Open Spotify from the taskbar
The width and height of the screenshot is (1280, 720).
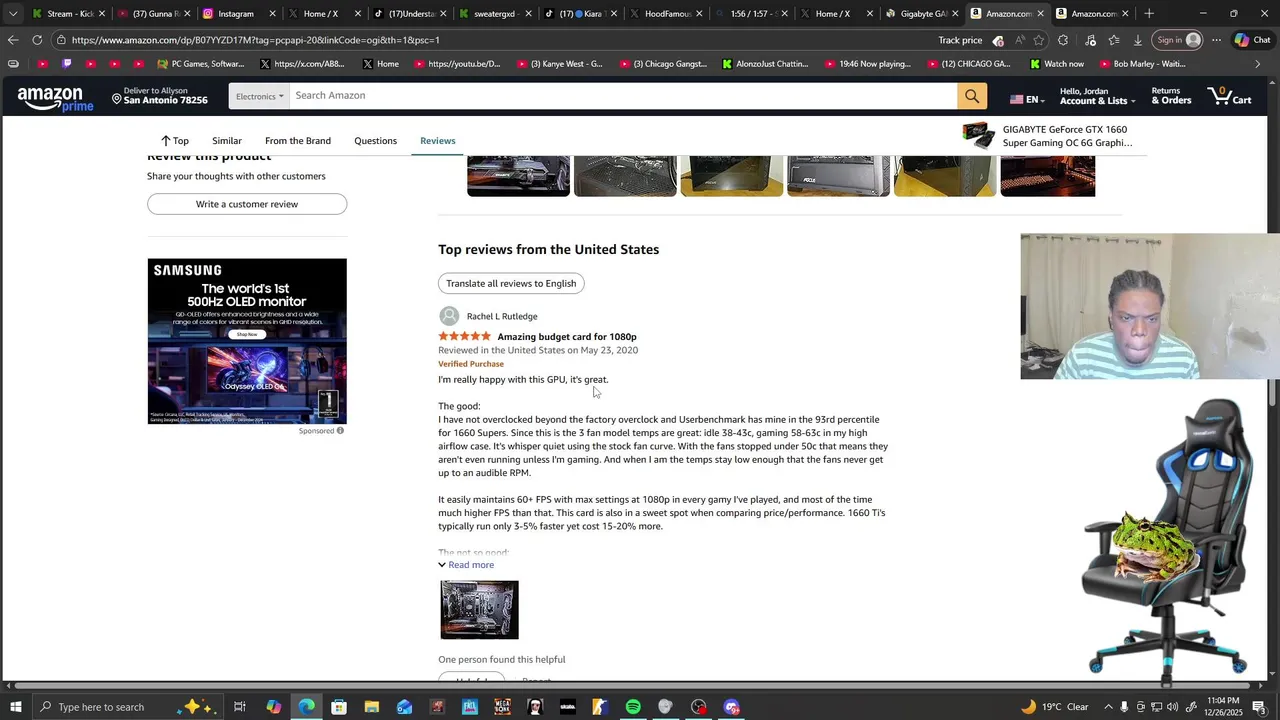[x=633, y=707]
